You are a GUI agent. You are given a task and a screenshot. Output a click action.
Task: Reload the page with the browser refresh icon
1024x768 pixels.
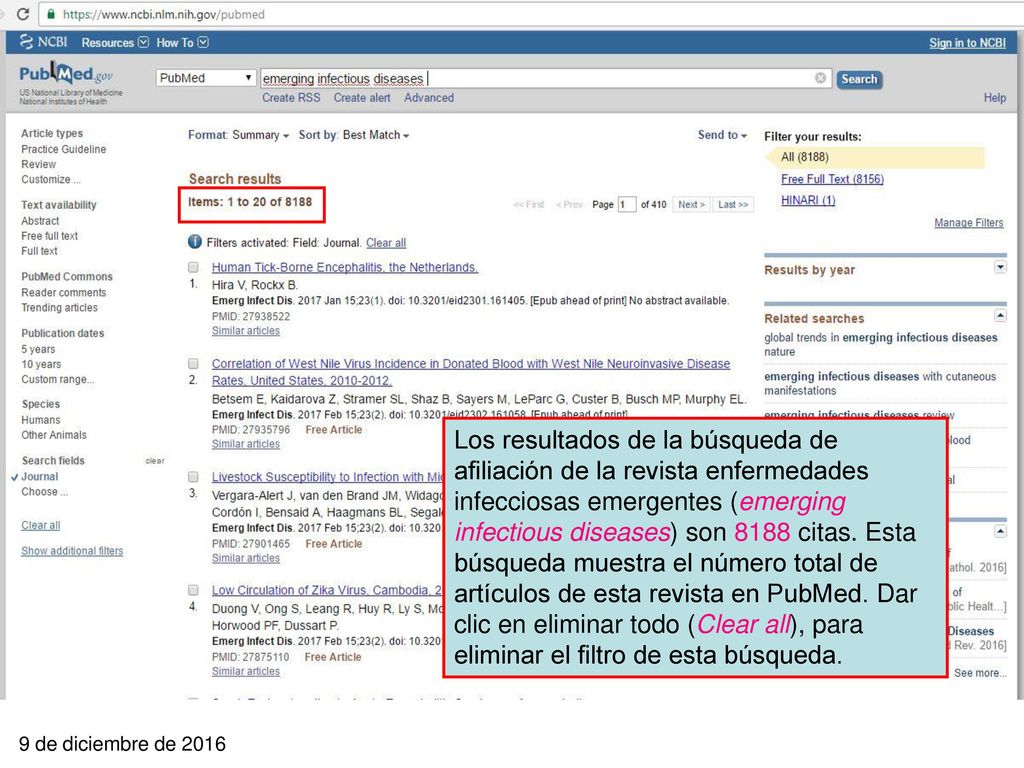point(23,14)
